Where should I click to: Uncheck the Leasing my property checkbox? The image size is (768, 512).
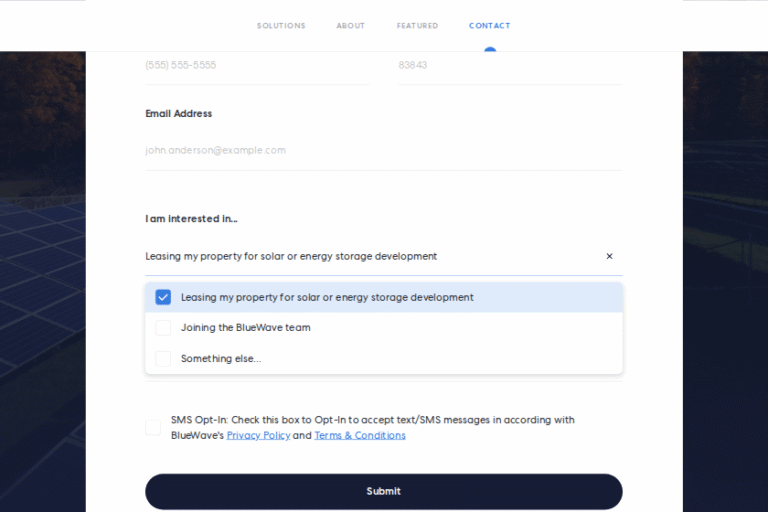[x=163, y=297]
